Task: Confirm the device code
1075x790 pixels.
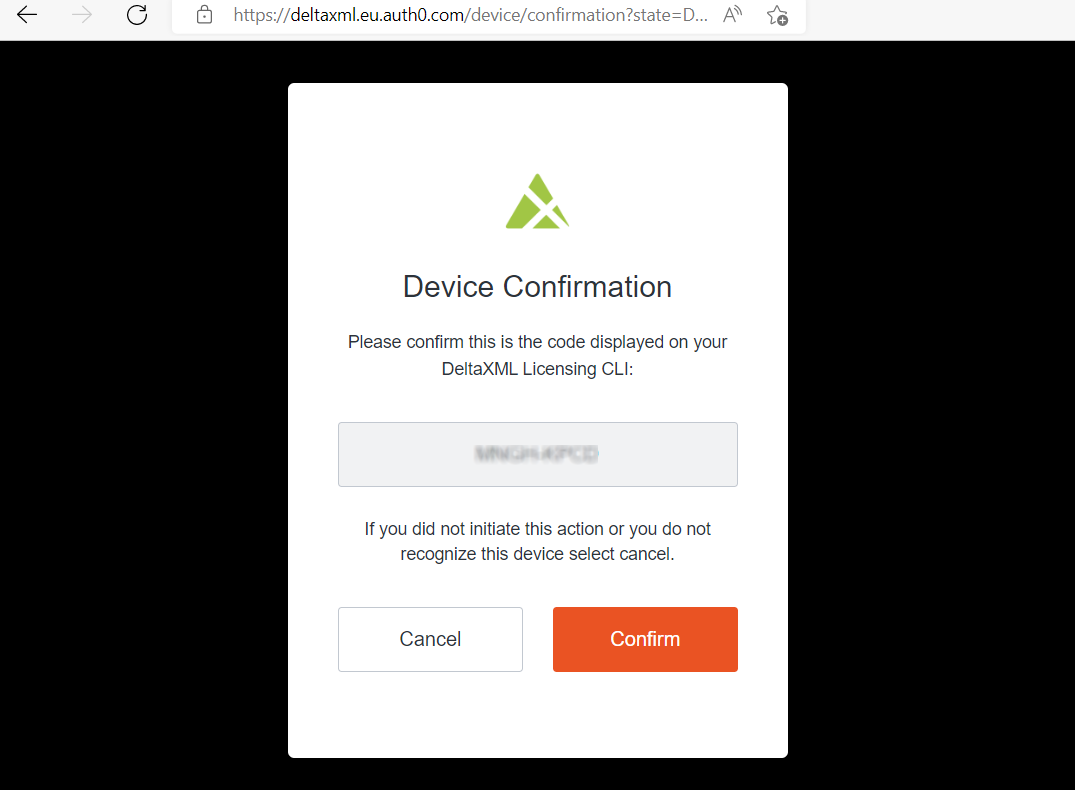Action: pos(645,639)
